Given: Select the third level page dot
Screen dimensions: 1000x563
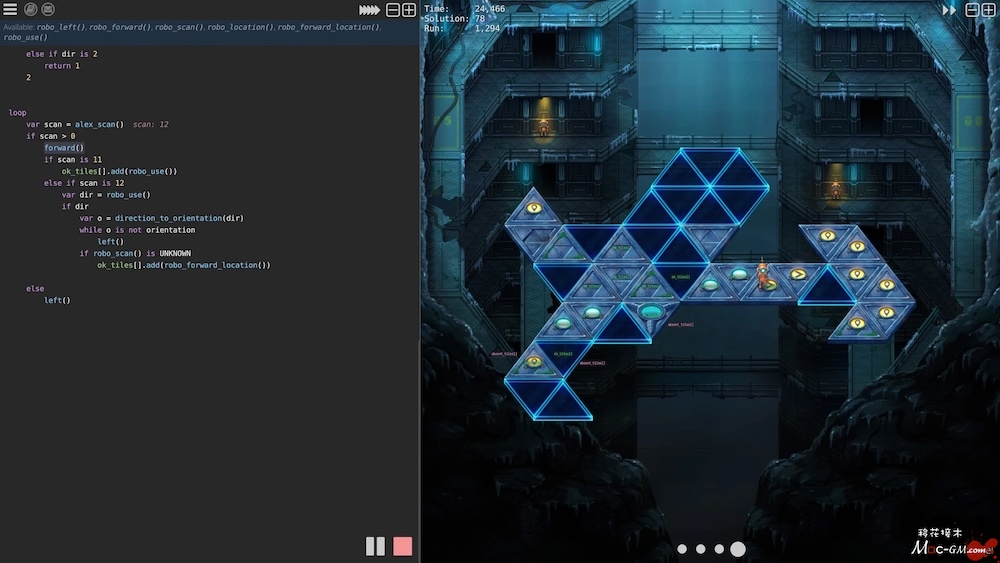Looking at the screenshot, I should tap(718, 549).
